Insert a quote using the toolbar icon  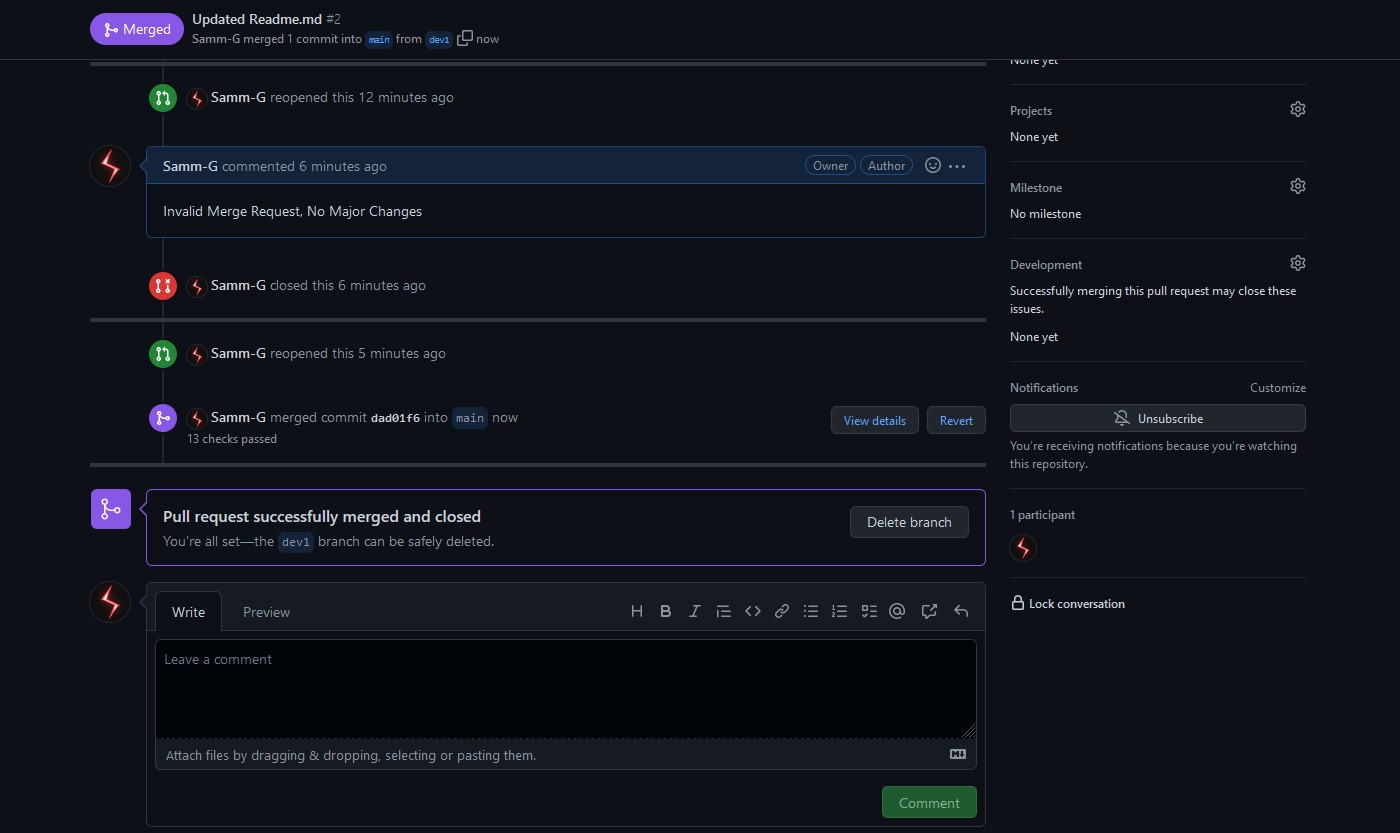click(723, 611)
